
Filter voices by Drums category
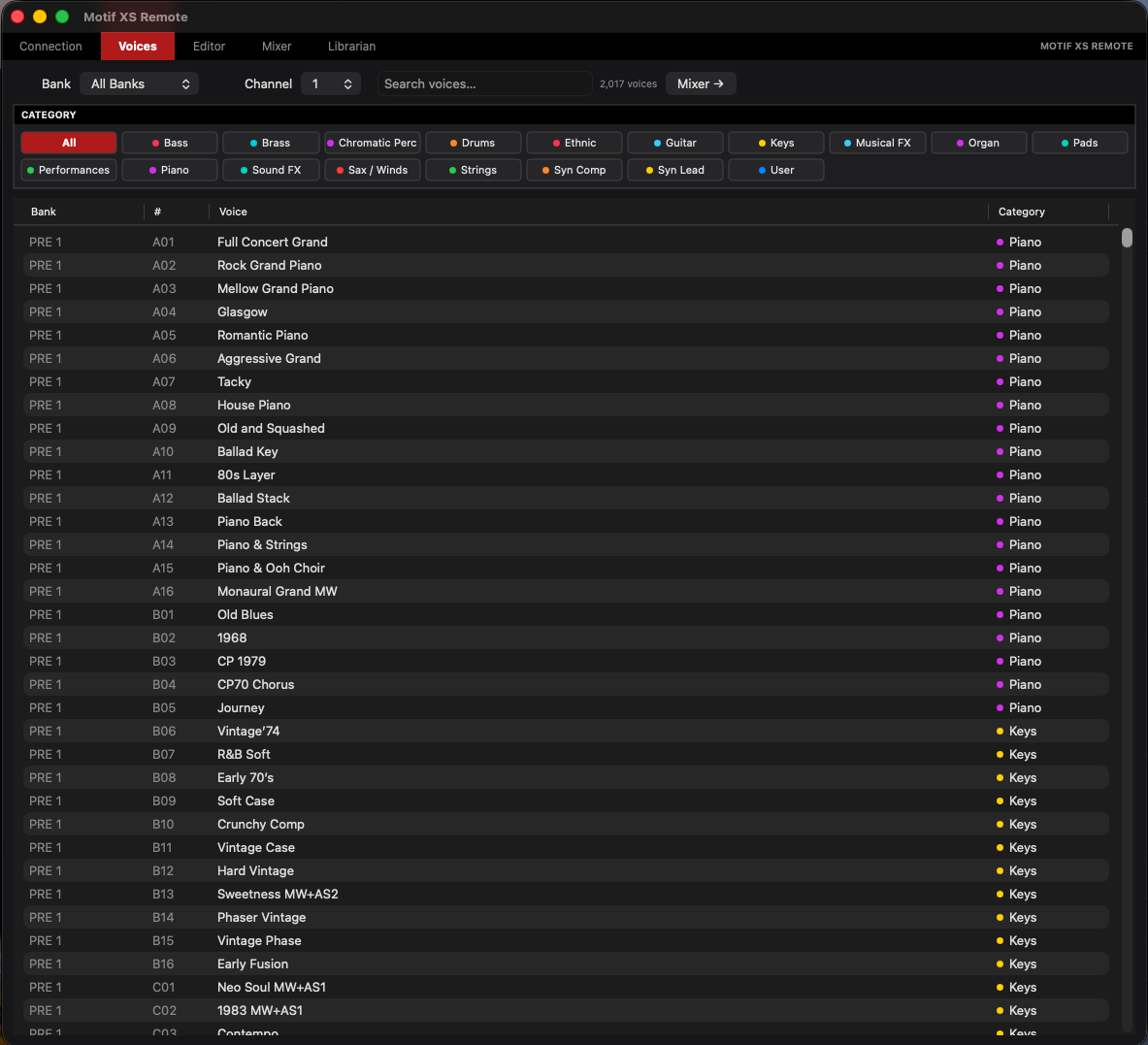click(x=473, y=143)
